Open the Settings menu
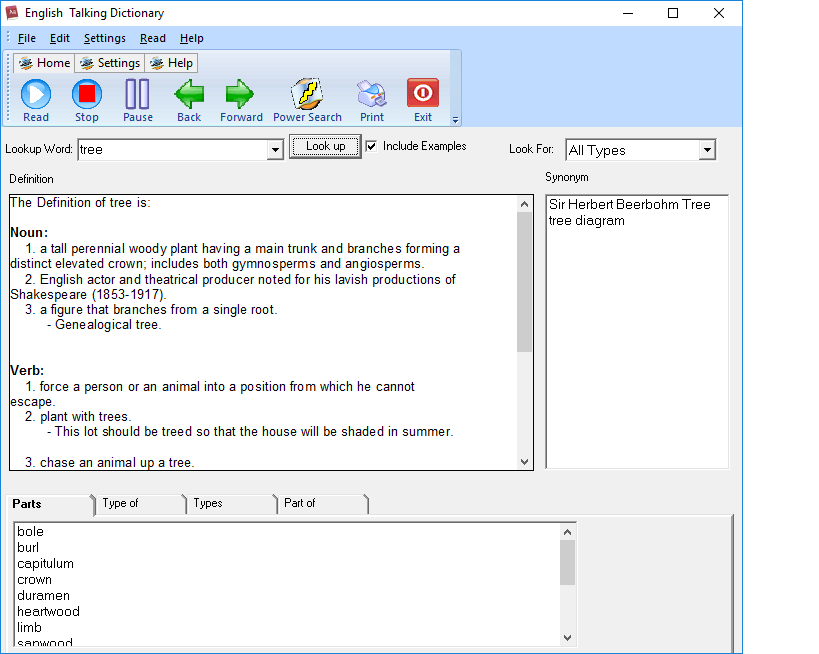 tap(104, 38)
